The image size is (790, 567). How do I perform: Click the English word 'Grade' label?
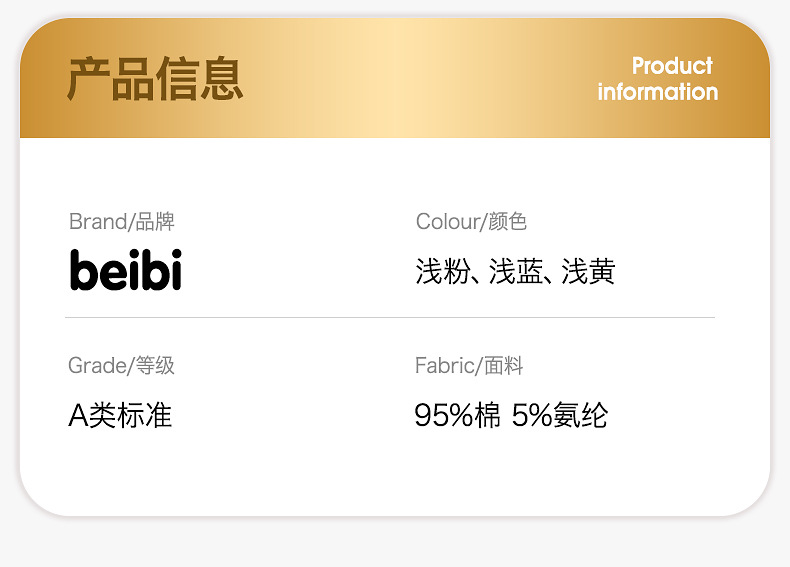pyautogui.click(x=97, y=366)
